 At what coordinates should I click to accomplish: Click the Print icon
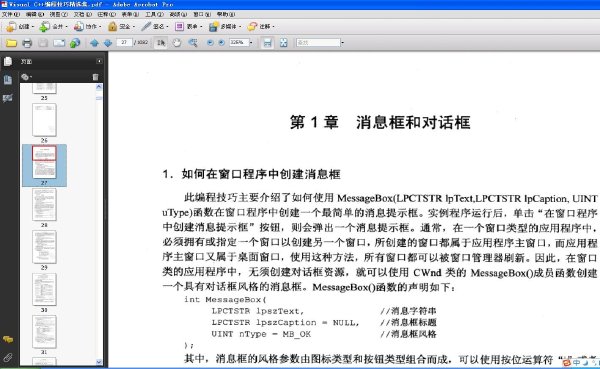pyautogui.click(x=27, y=43)
